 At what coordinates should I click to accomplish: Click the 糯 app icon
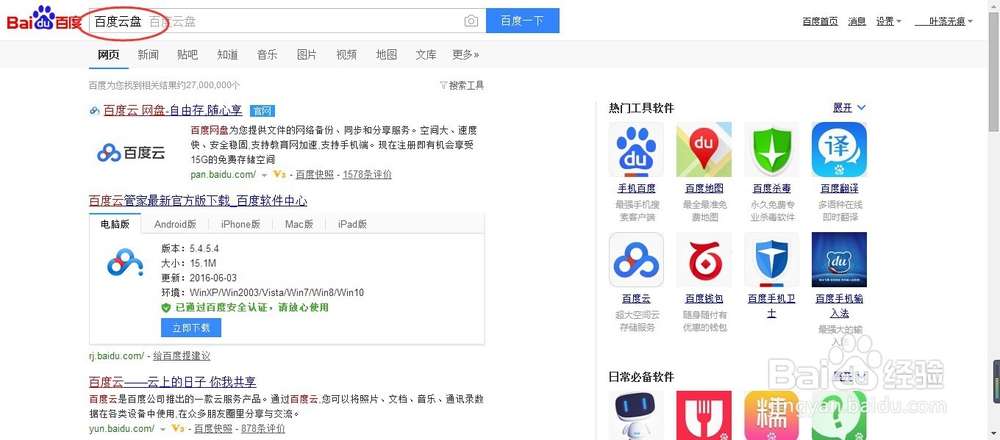(772, 415)
